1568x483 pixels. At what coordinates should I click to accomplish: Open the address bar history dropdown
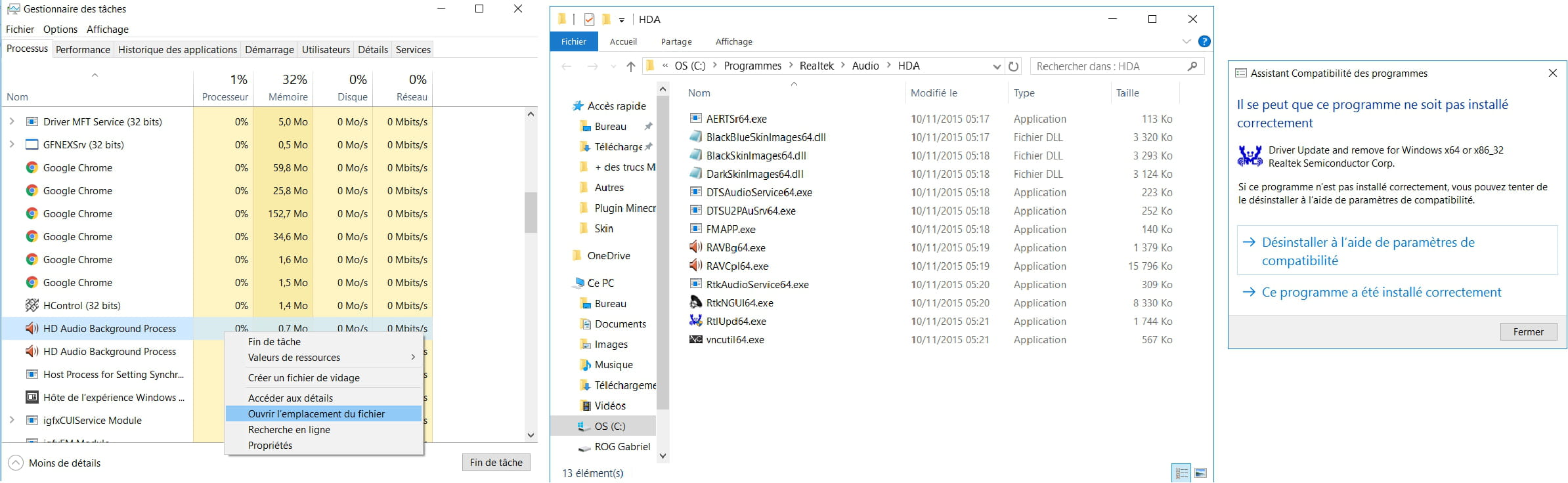pyautogui.click(x=996, y=66)
